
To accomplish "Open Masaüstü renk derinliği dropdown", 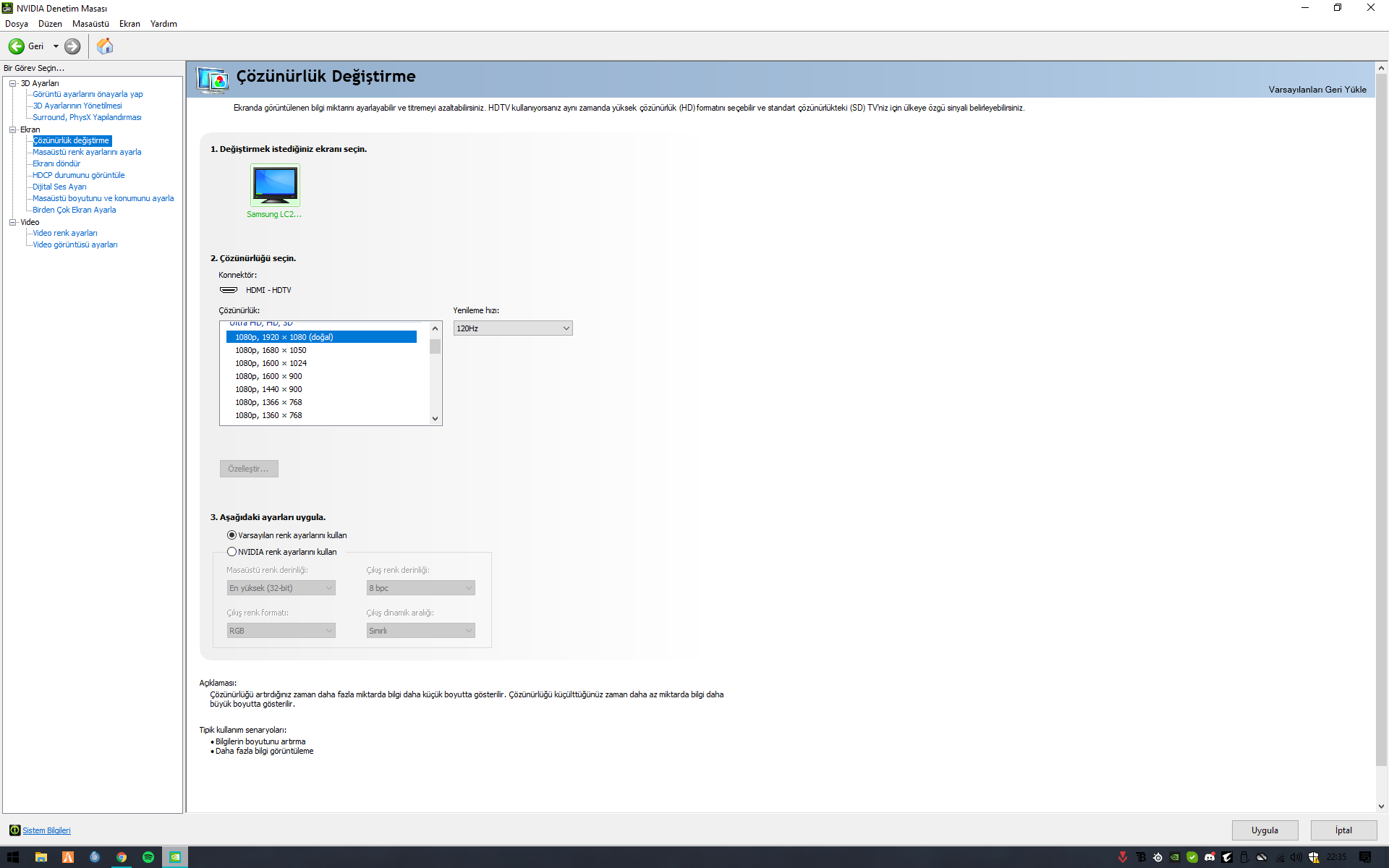I will tap(281, 588).
